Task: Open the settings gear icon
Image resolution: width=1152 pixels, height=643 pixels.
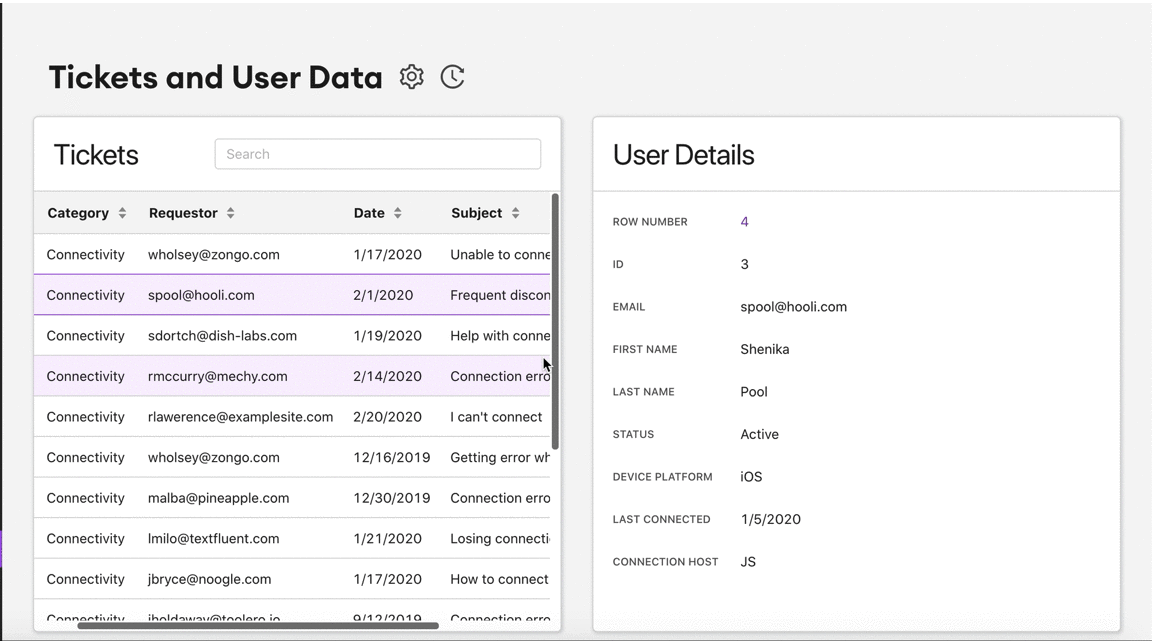Action: [411, 76]
